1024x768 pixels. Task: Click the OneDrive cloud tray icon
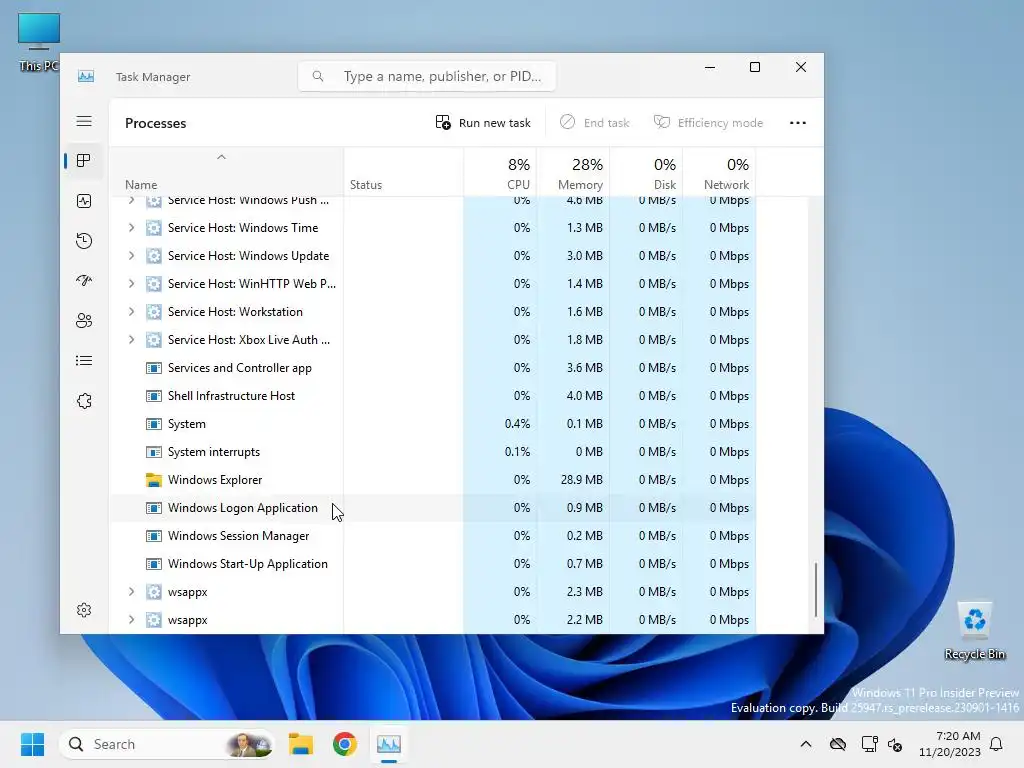pyautogui.click(x=838, y=744)
